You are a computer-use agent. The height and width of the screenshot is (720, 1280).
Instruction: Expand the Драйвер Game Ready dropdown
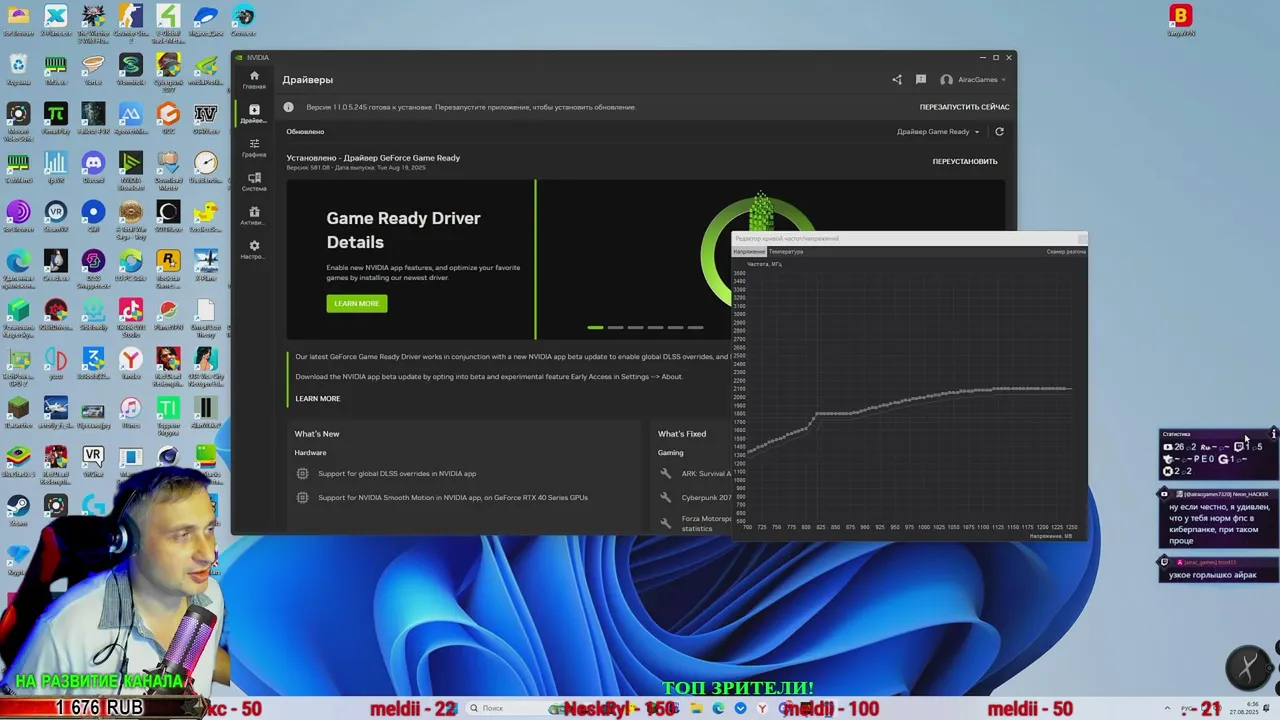(938, 132)
